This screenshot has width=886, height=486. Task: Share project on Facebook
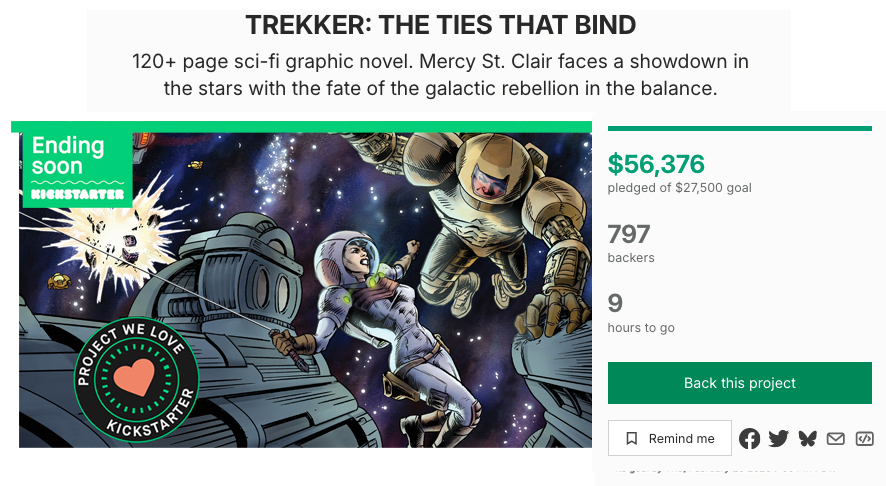tap(749, 438)
